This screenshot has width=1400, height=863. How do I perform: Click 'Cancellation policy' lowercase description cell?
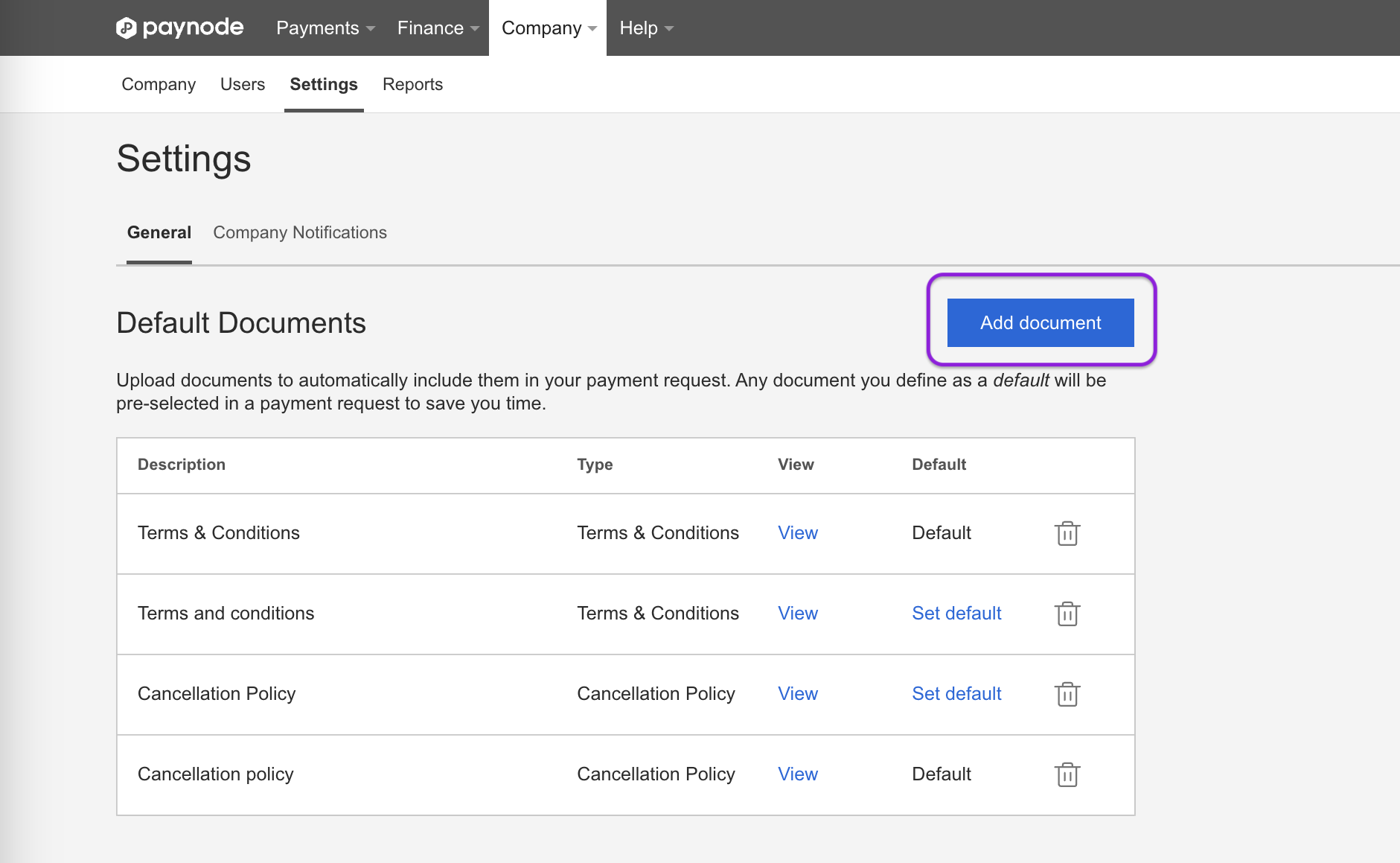216,774
